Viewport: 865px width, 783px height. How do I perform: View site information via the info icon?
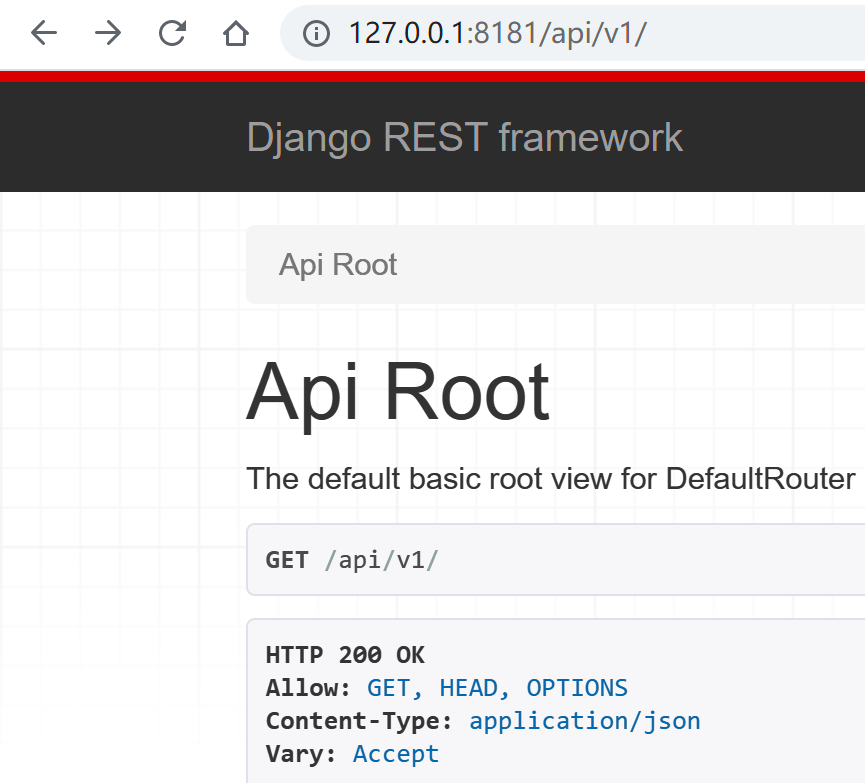[x=316, y=33]
